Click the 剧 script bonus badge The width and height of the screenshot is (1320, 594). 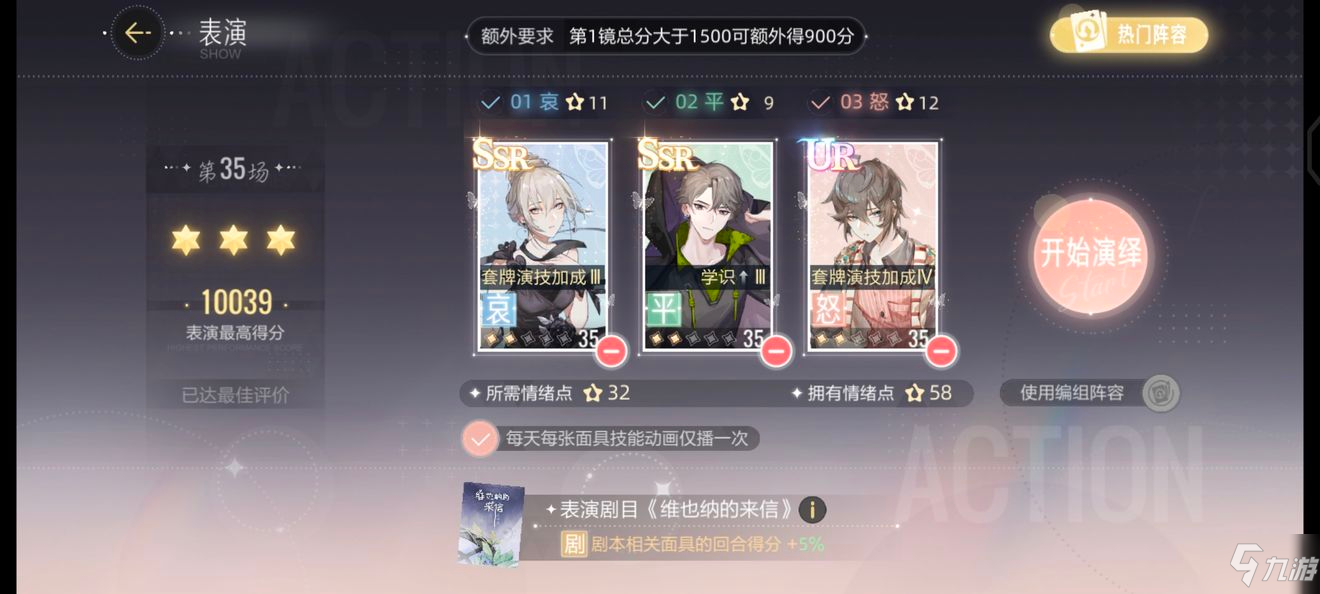point(573,545)
